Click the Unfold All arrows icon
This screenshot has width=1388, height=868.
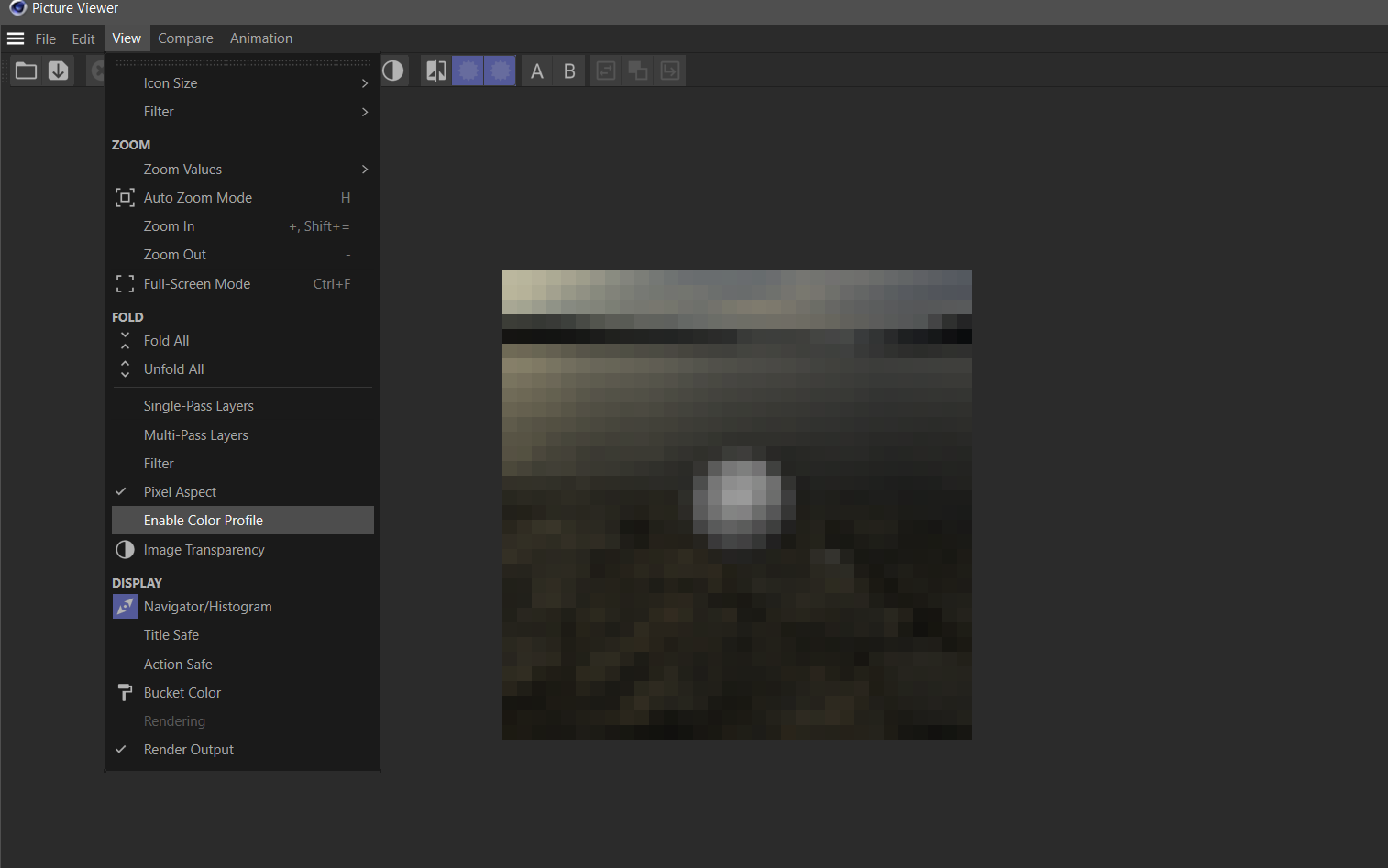(x=125, y=369)
